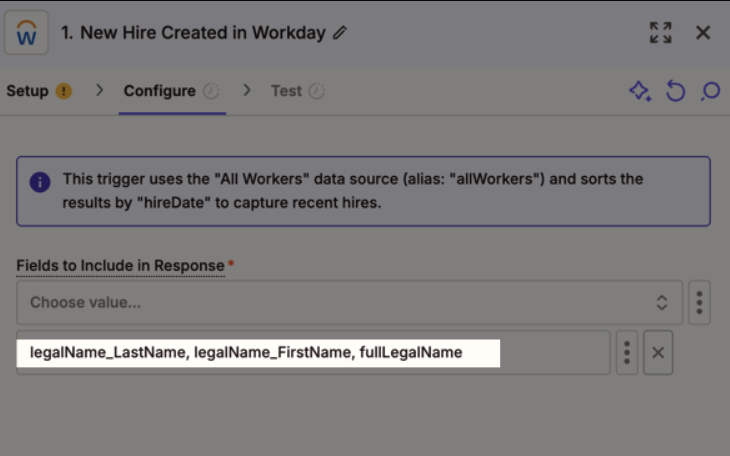Click the undo arrow icon
This screenshot has height=456, width=730.
coord(675,91)
